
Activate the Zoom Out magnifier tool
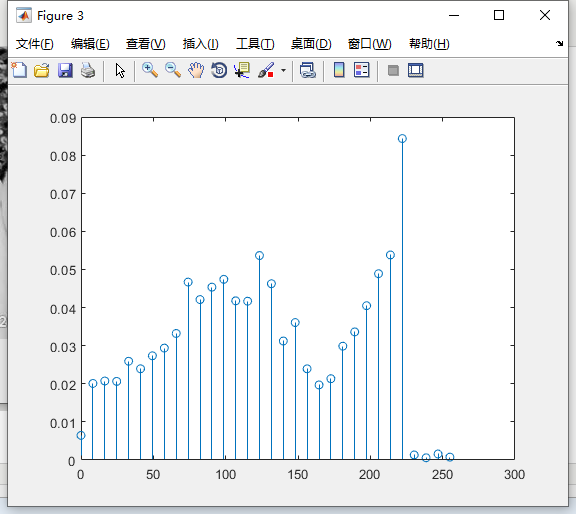click(x=173, y=70)
